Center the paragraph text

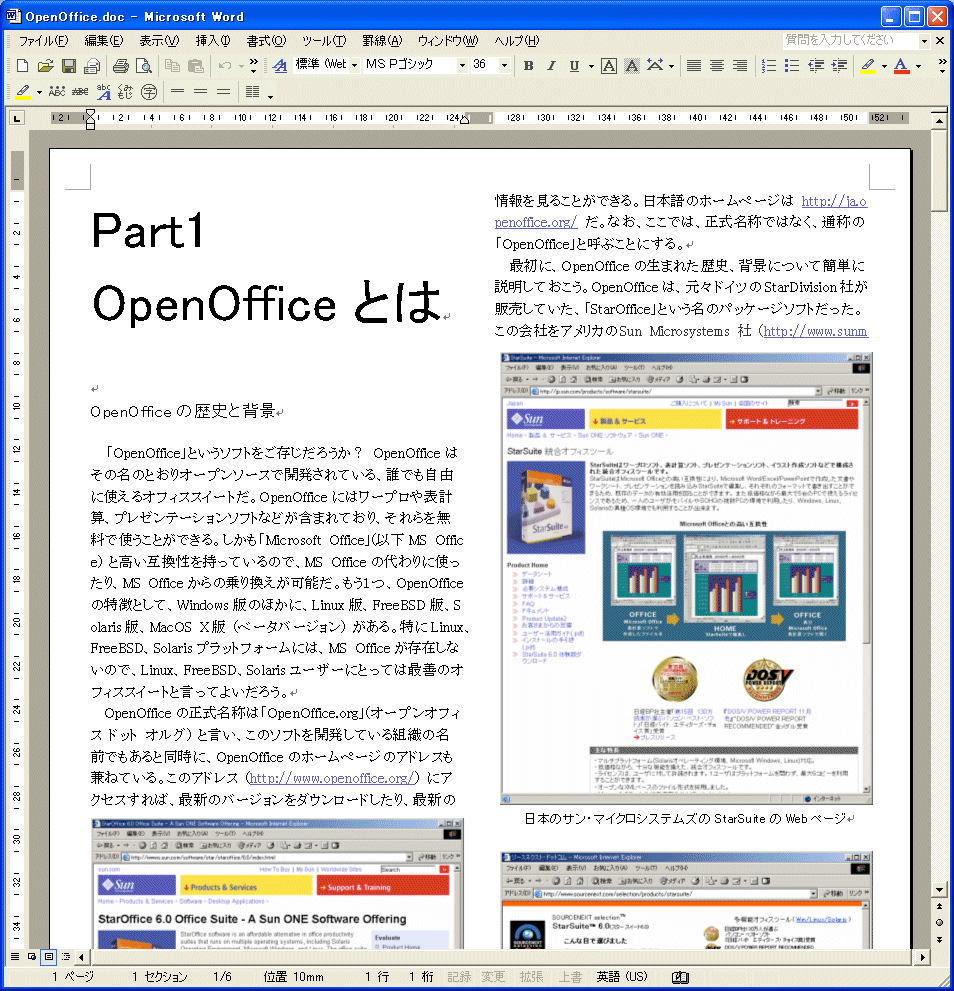tap(717, 65)
